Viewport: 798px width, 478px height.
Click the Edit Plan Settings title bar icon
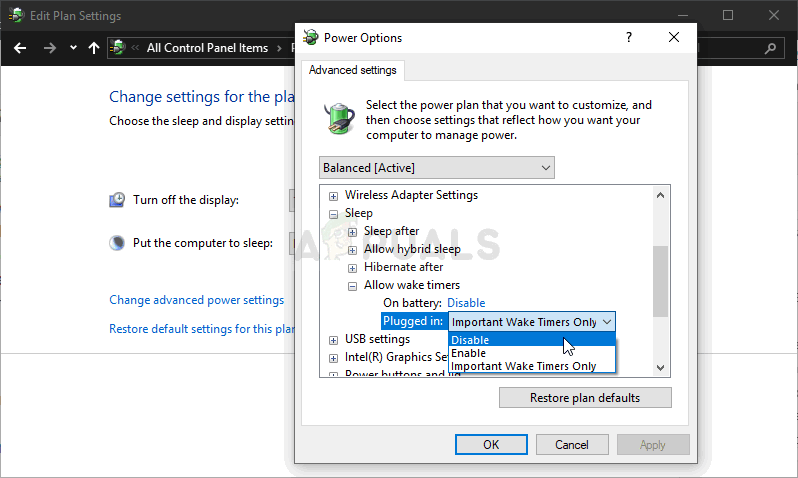(16, 15)
